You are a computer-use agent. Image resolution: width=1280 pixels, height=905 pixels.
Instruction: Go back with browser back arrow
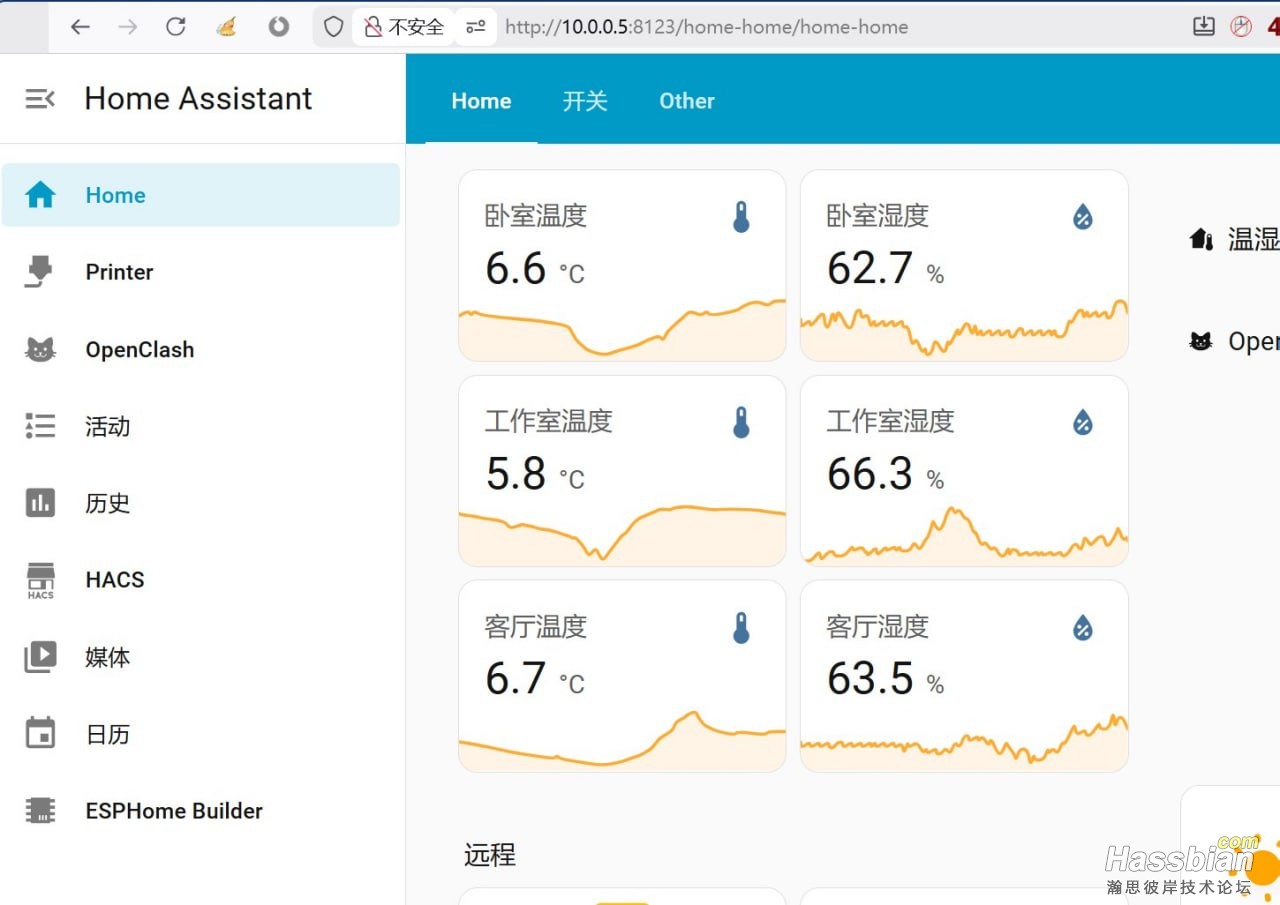[80, 27]
